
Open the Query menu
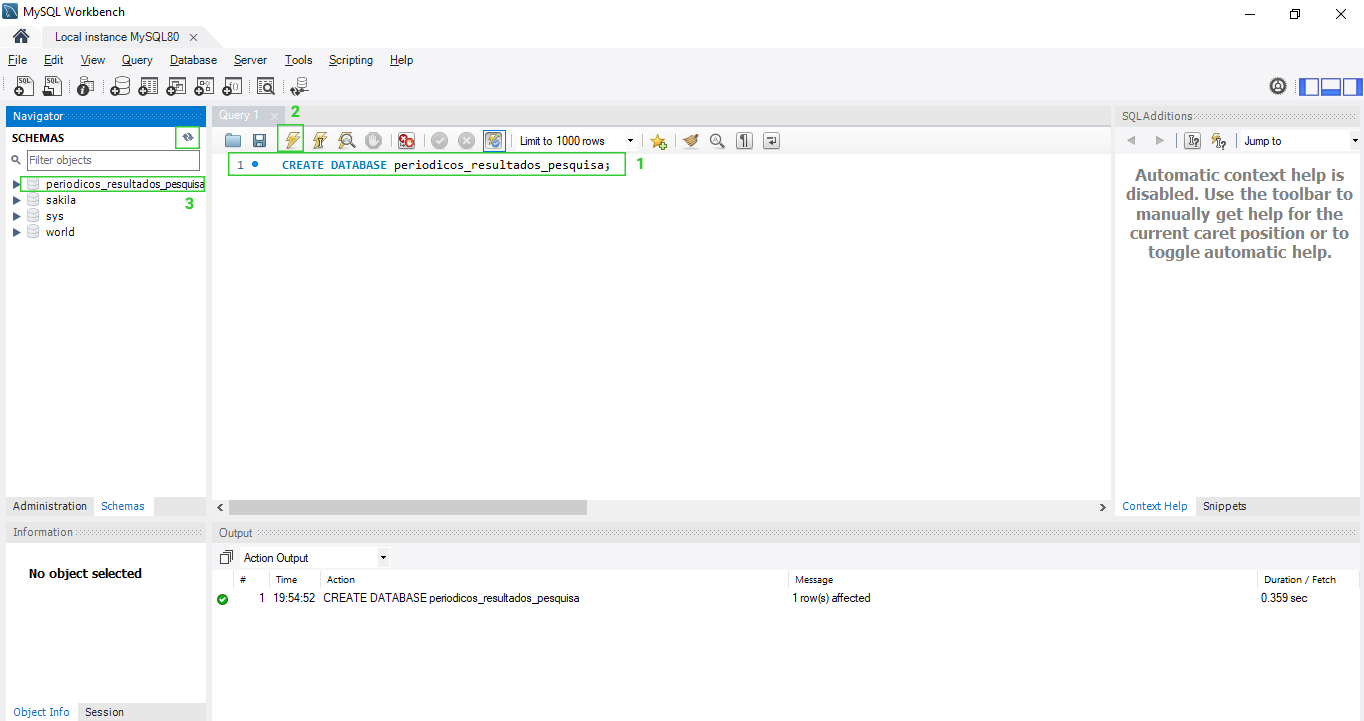(136, 60)
